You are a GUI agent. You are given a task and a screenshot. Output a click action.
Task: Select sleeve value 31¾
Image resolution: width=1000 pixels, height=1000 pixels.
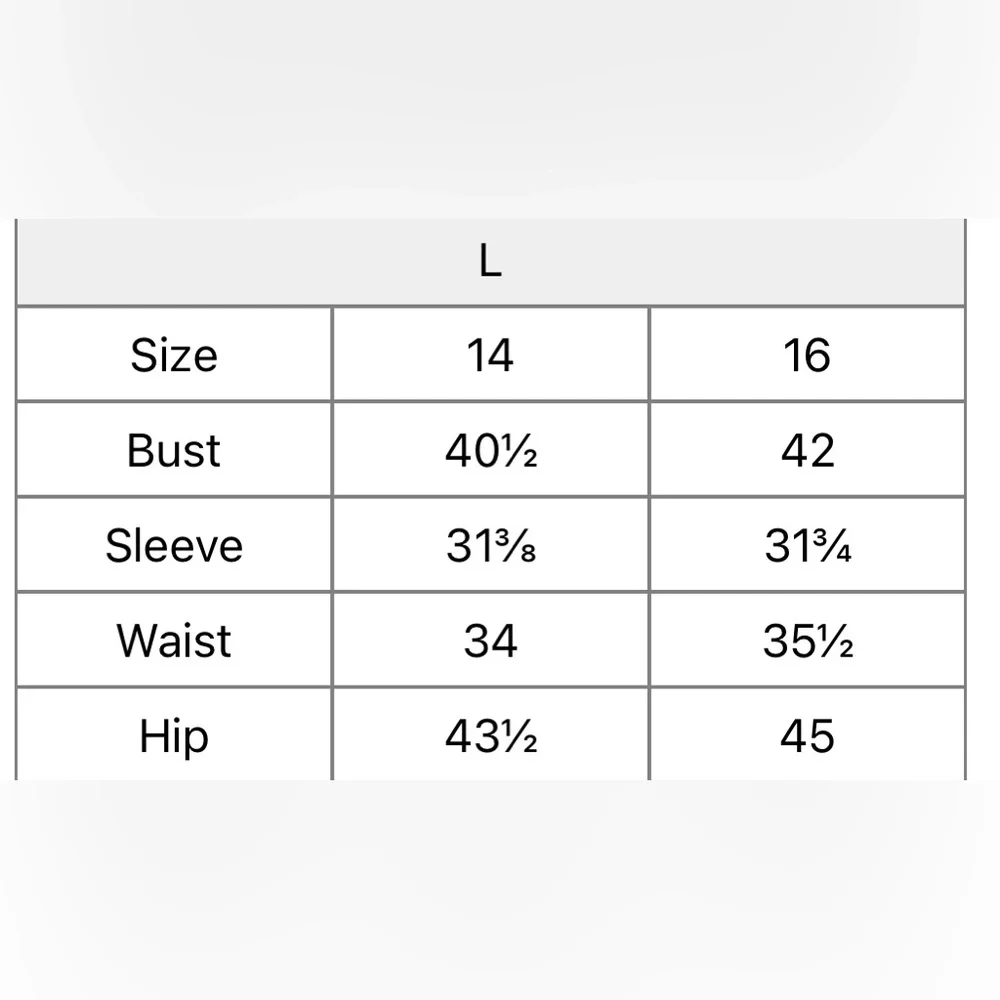click(807, 545)
